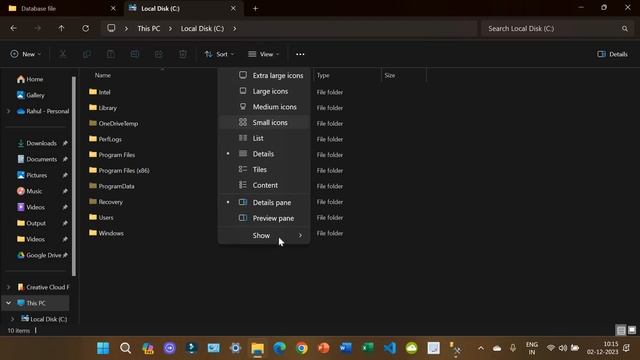This screenshot has height=360, width=640.
Task: Click the Delete trash icon
Action: click(183, 54)
